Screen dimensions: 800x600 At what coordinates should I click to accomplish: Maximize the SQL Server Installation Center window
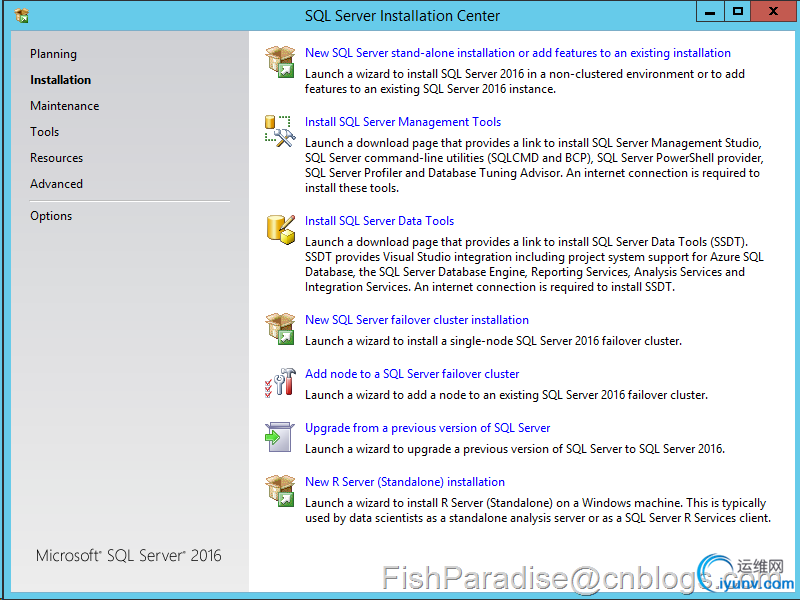point(738,12)
